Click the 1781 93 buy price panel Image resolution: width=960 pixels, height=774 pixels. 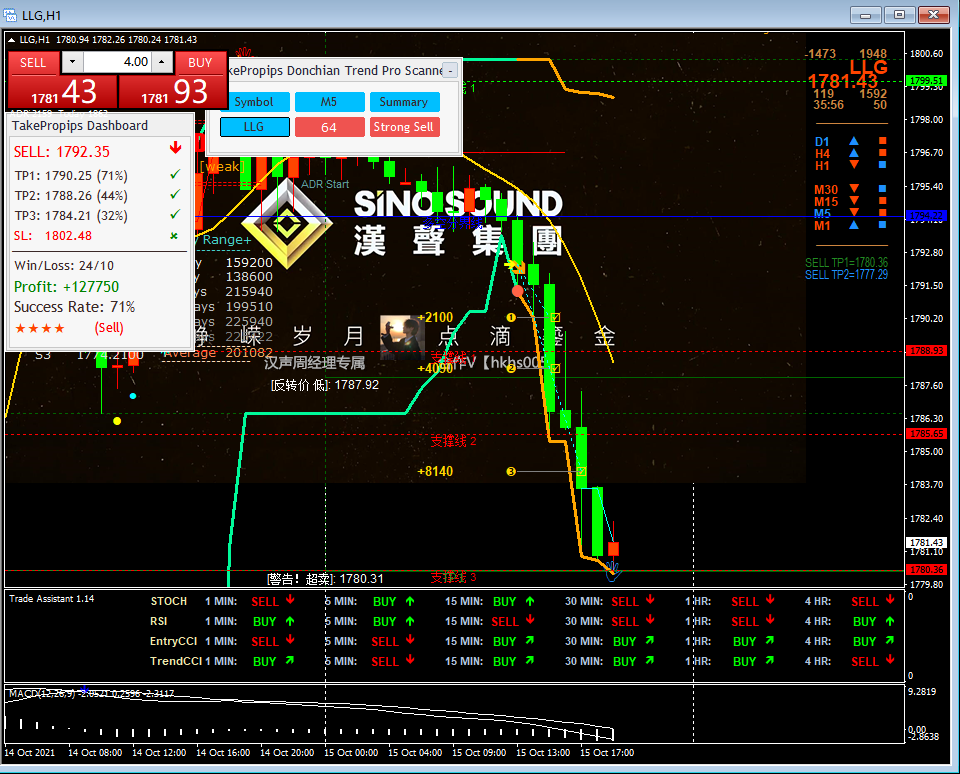point(173,92)
